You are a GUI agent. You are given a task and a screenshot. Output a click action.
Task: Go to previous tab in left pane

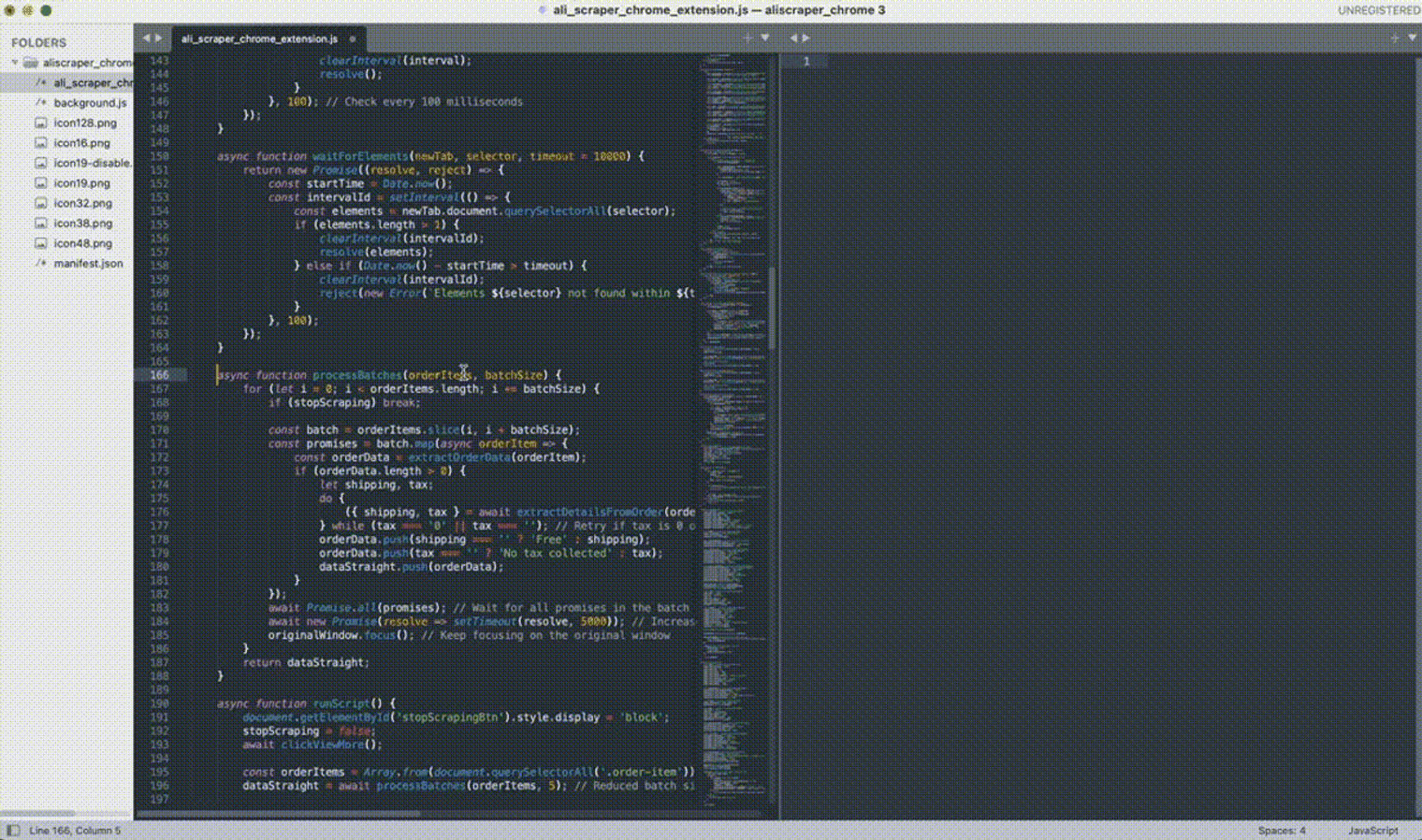tap(146, 38)
